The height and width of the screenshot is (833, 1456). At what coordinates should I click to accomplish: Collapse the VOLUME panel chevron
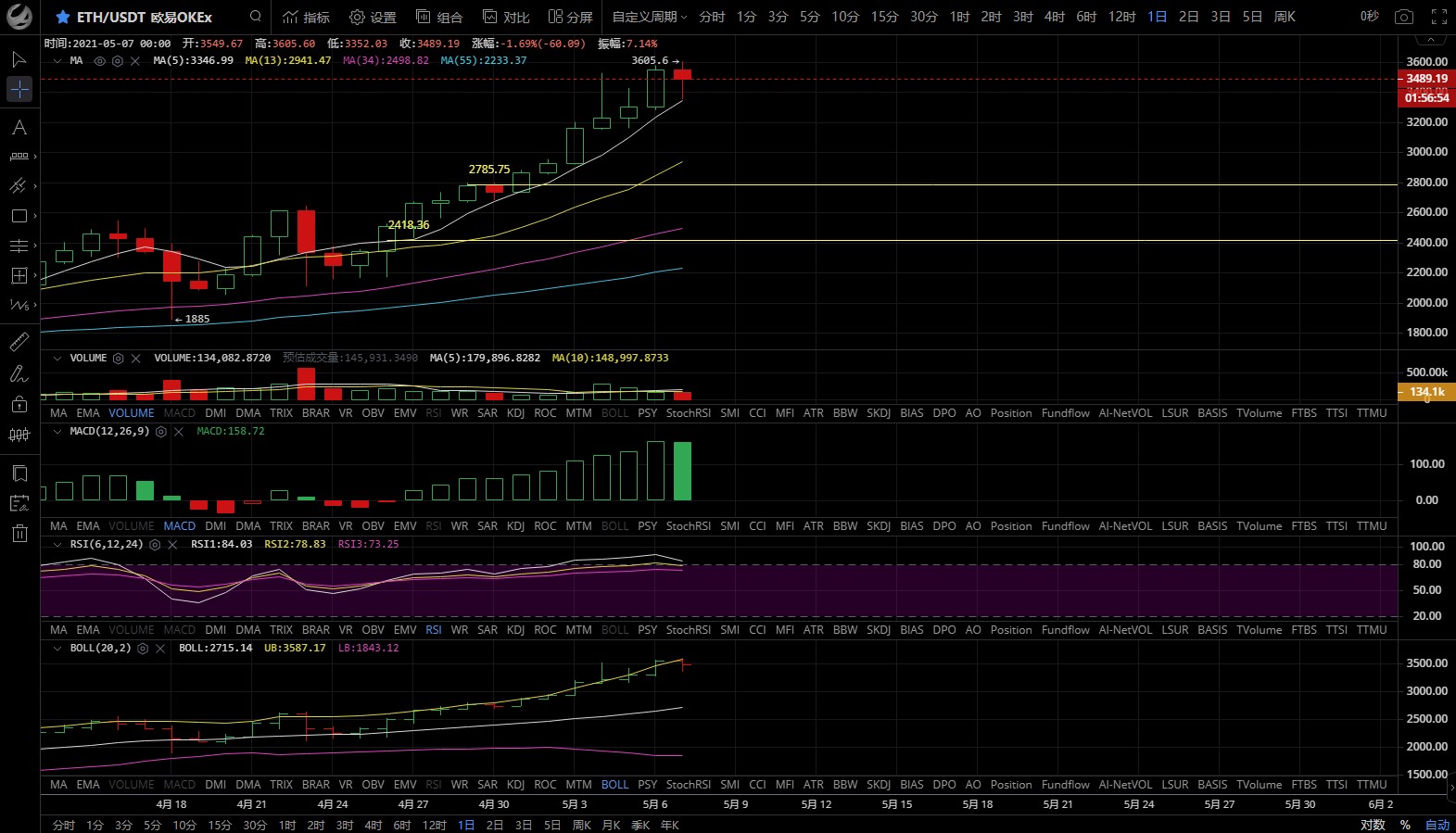(x=57, y=359)
